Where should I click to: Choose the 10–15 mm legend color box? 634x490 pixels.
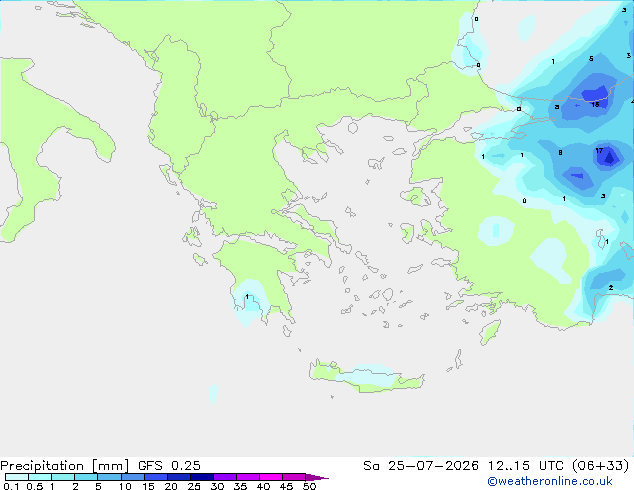tap(132, 477)
